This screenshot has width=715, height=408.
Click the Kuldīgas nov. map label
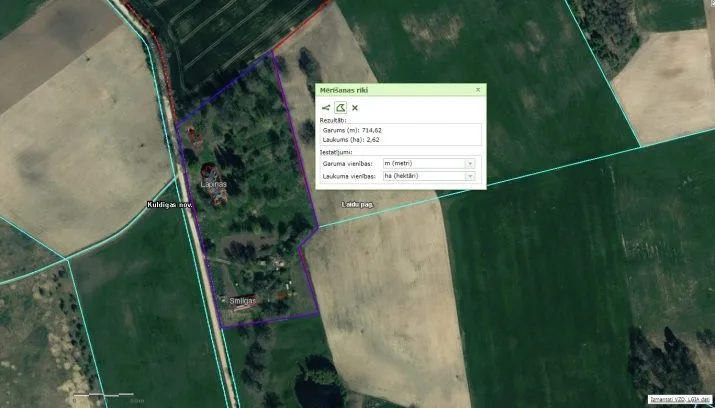point(170,205)
